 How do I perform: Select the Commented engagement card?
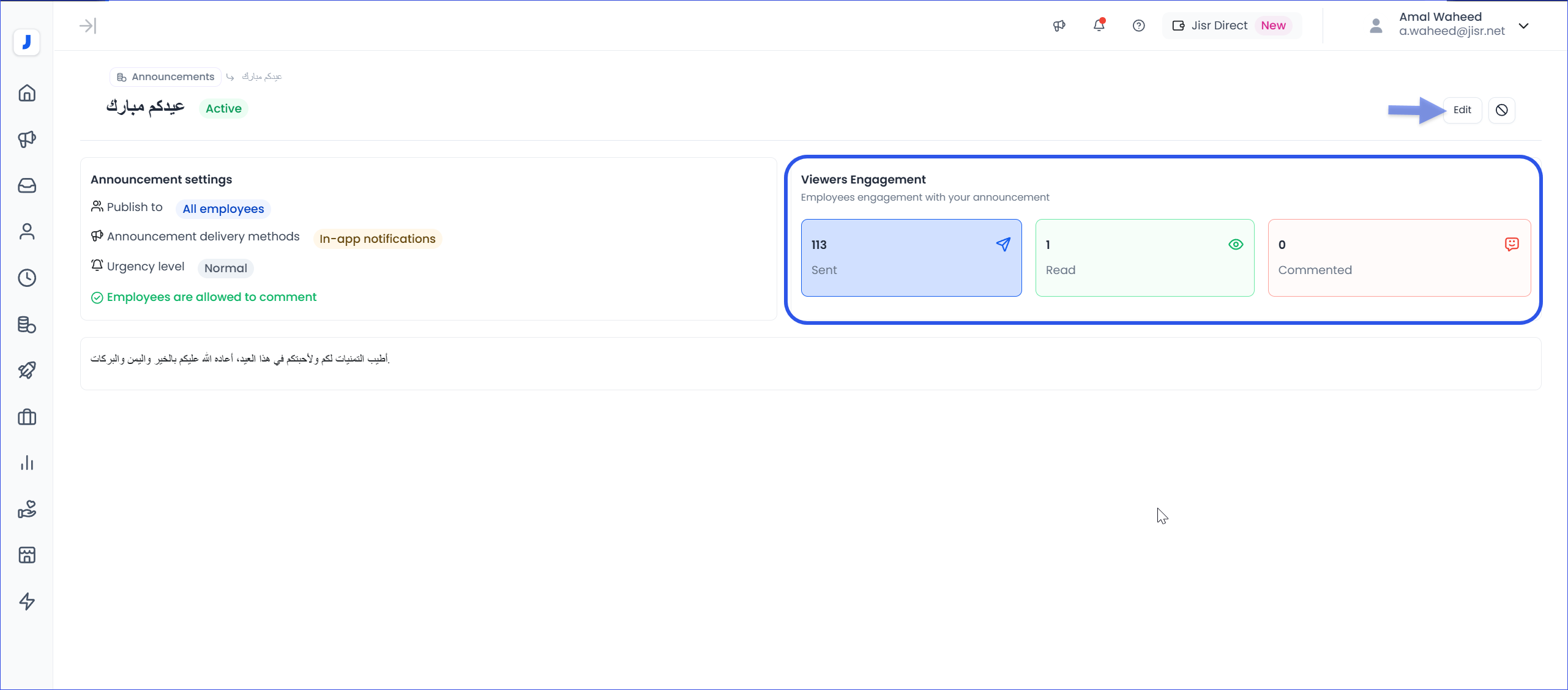pyautogui.click(x=1398, y=258)
